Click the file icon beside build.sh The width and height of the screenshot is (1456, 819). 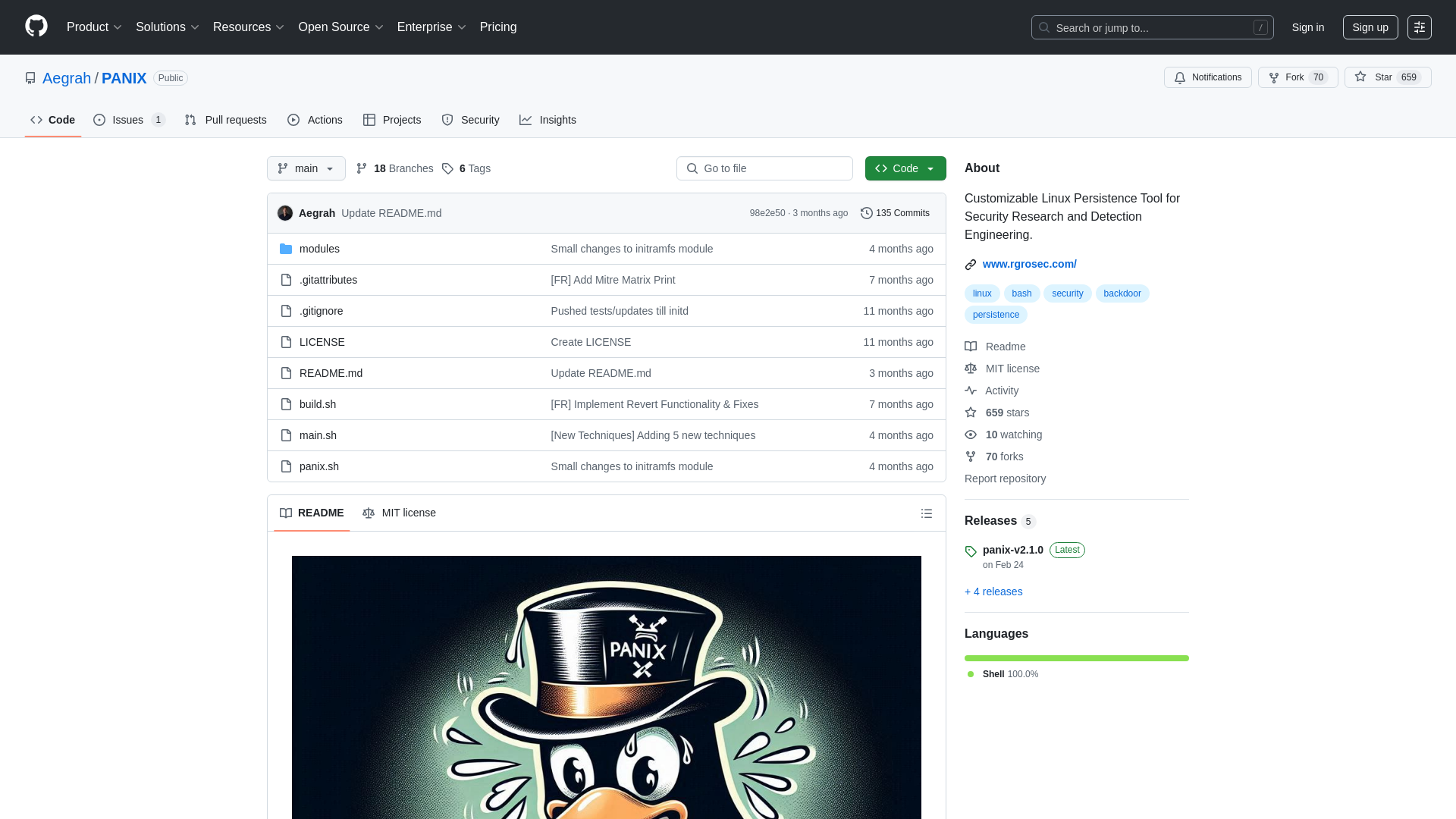286,404
